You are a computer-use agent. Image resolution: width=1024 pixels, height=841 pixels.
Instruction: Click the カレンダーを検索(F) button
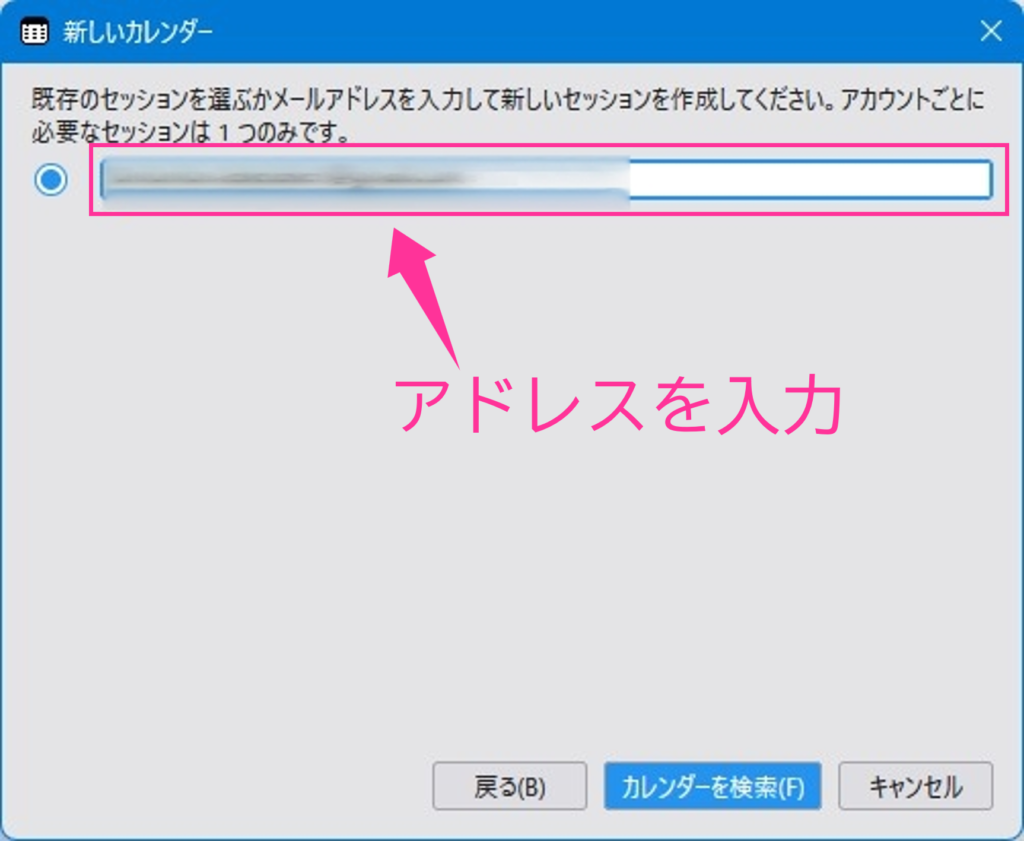tap(712, 787)
